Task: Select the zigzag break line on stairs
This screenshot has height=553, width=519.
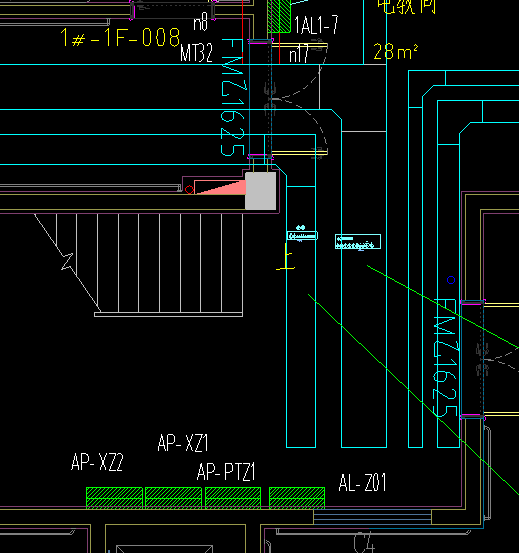Action: 67,261
